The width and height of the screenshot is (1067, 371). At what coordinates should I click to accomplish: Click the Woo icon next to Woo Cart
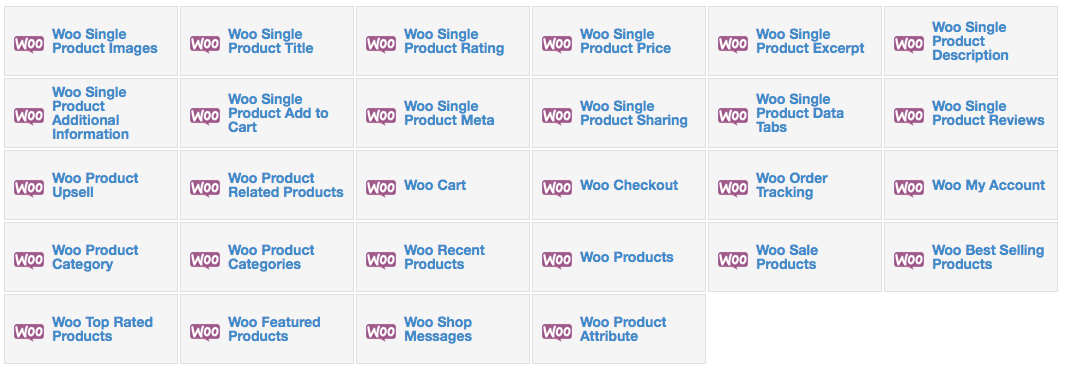tap(380, 187)
